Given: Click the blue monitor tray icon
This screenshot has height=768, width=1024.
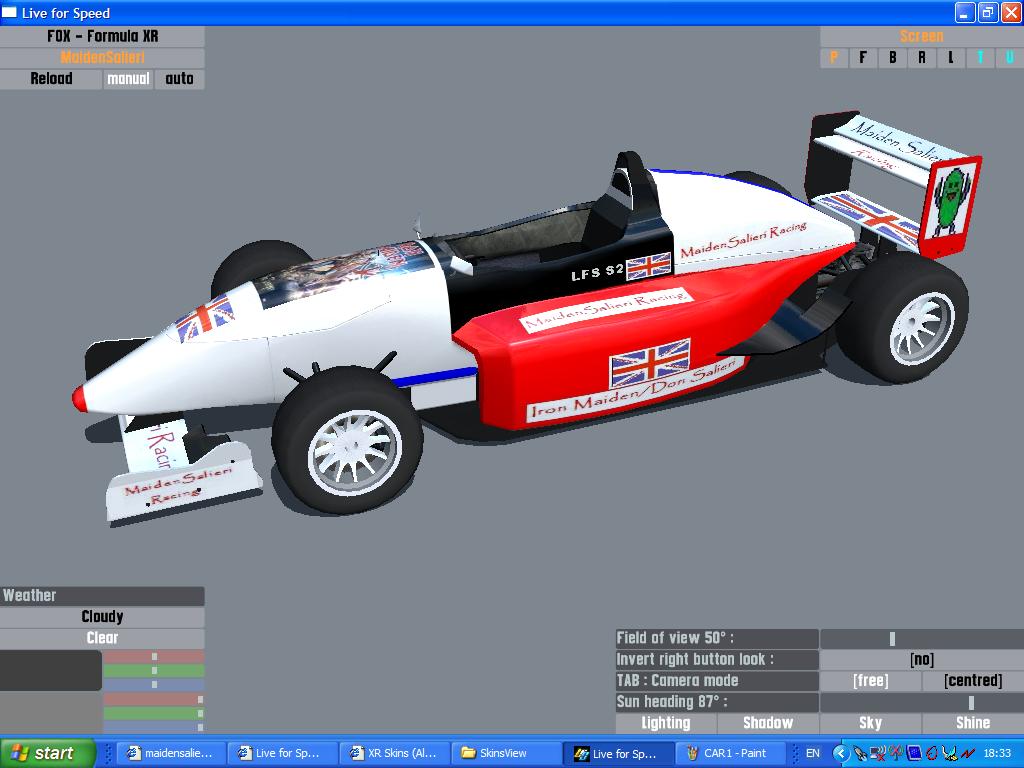Looking at the screenshot, I should [x=914, y=754].
